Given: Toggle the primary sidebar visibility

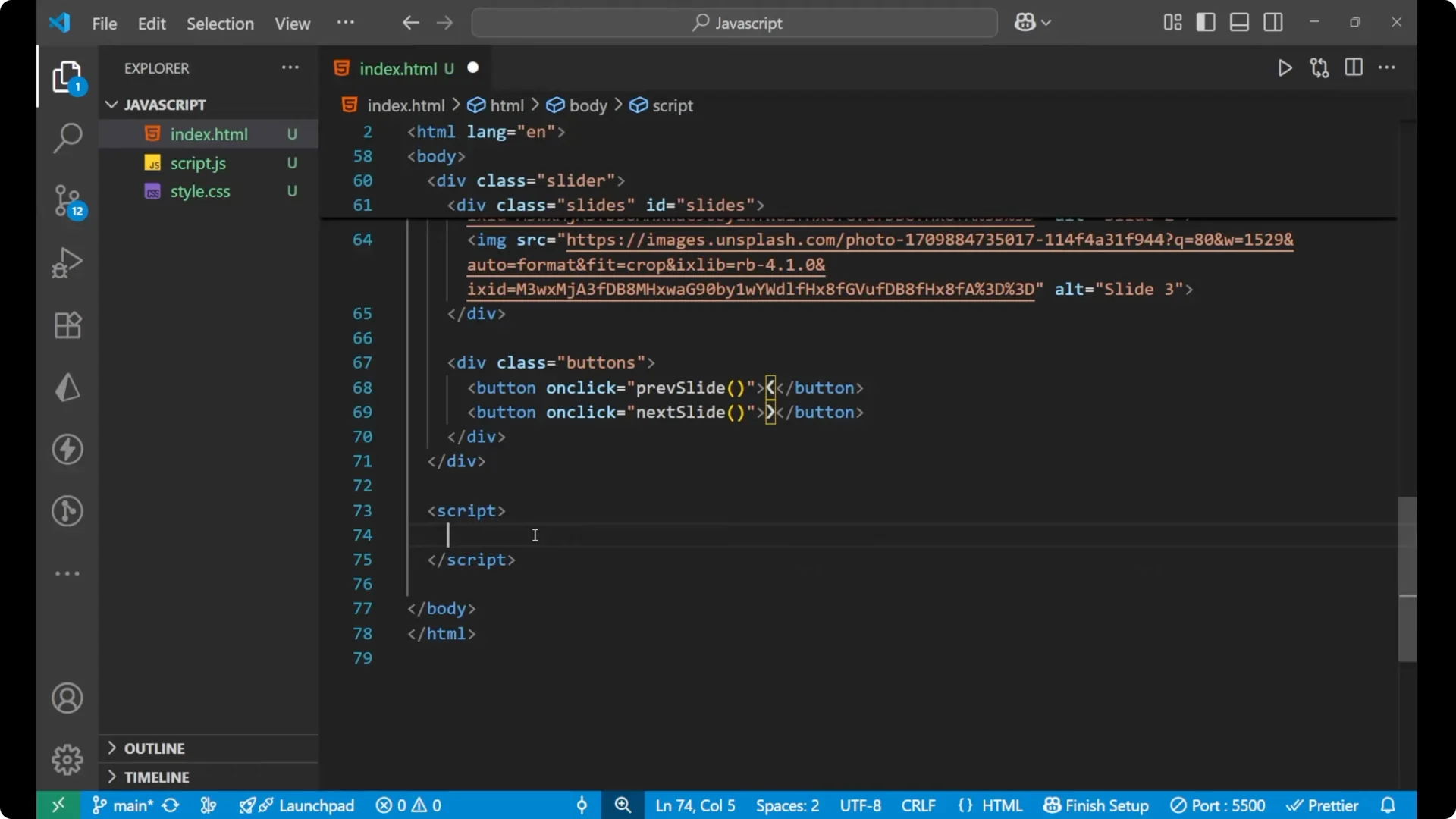Looking at the screenshot, I should 1205,22.
